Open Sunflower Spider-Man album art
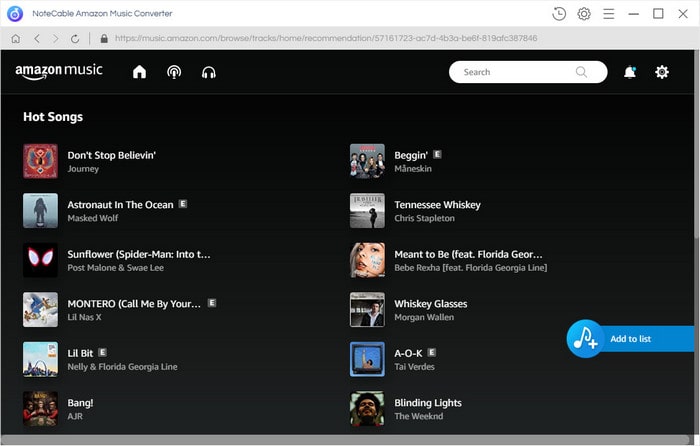Viewport: 700px width, 446px height. [x=41, y=260]
